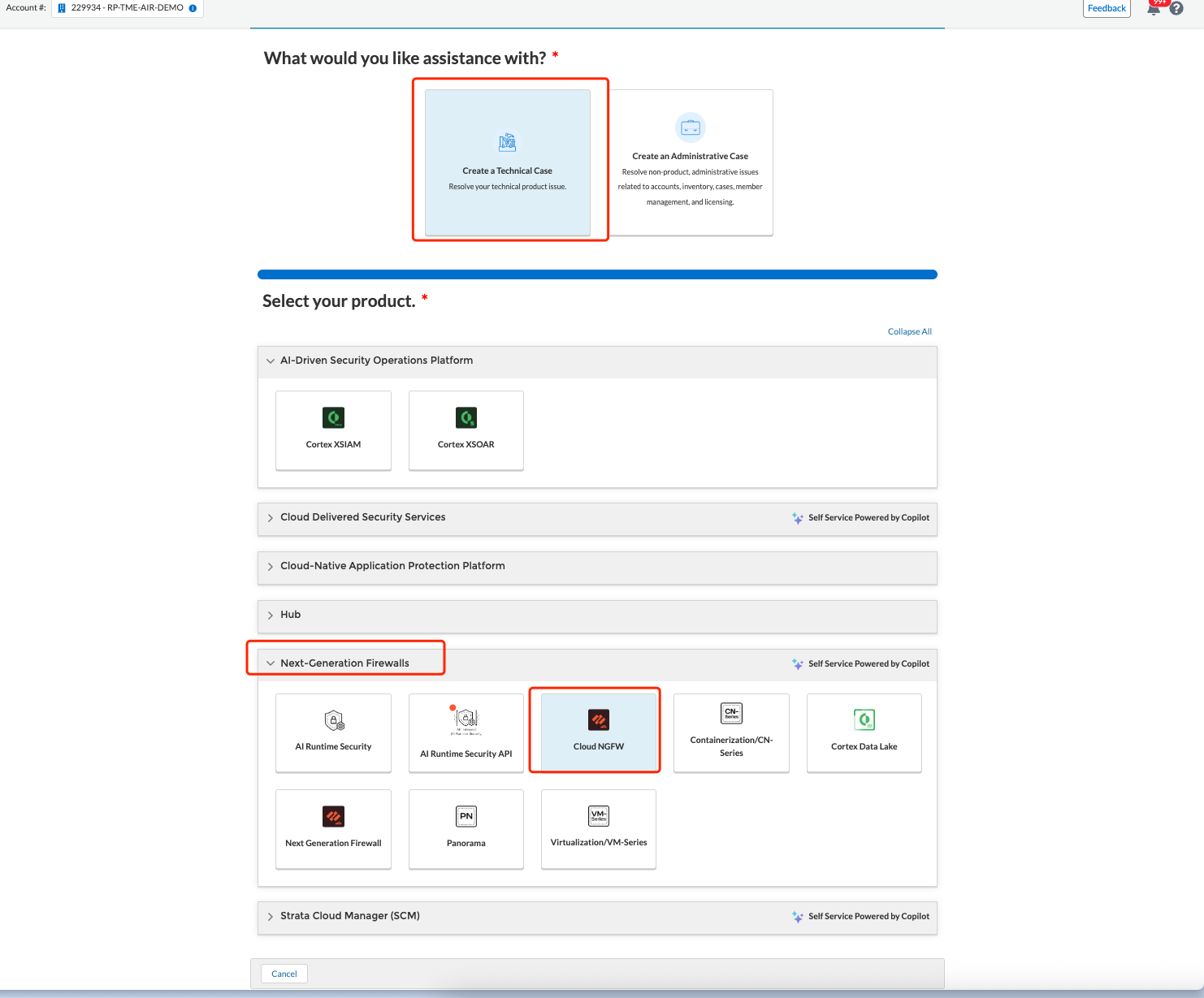Image resolution: width=1204 pixels, height=998 pixels.
Task: Click Copilot sparkle icon in Next-Generation Firewalls header
Action: click(798, 664)
